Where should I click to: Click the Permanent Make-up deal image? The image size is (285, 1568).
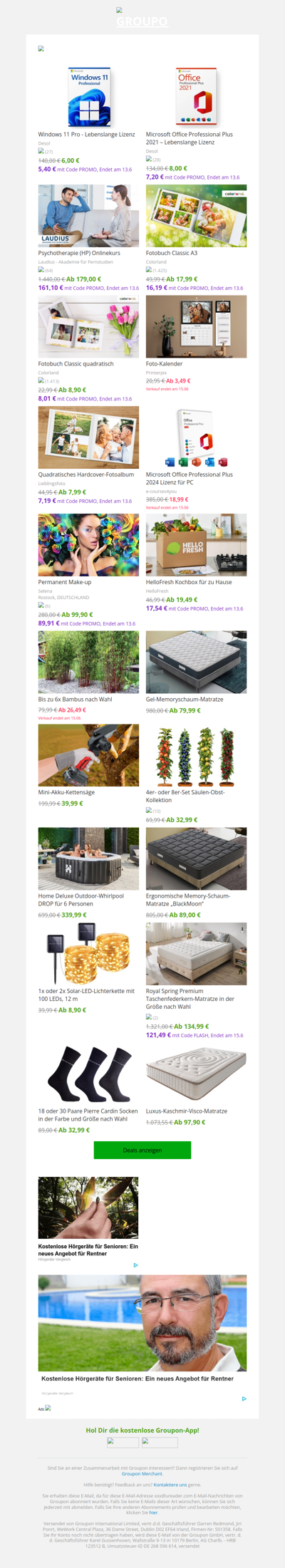(88, 545)
